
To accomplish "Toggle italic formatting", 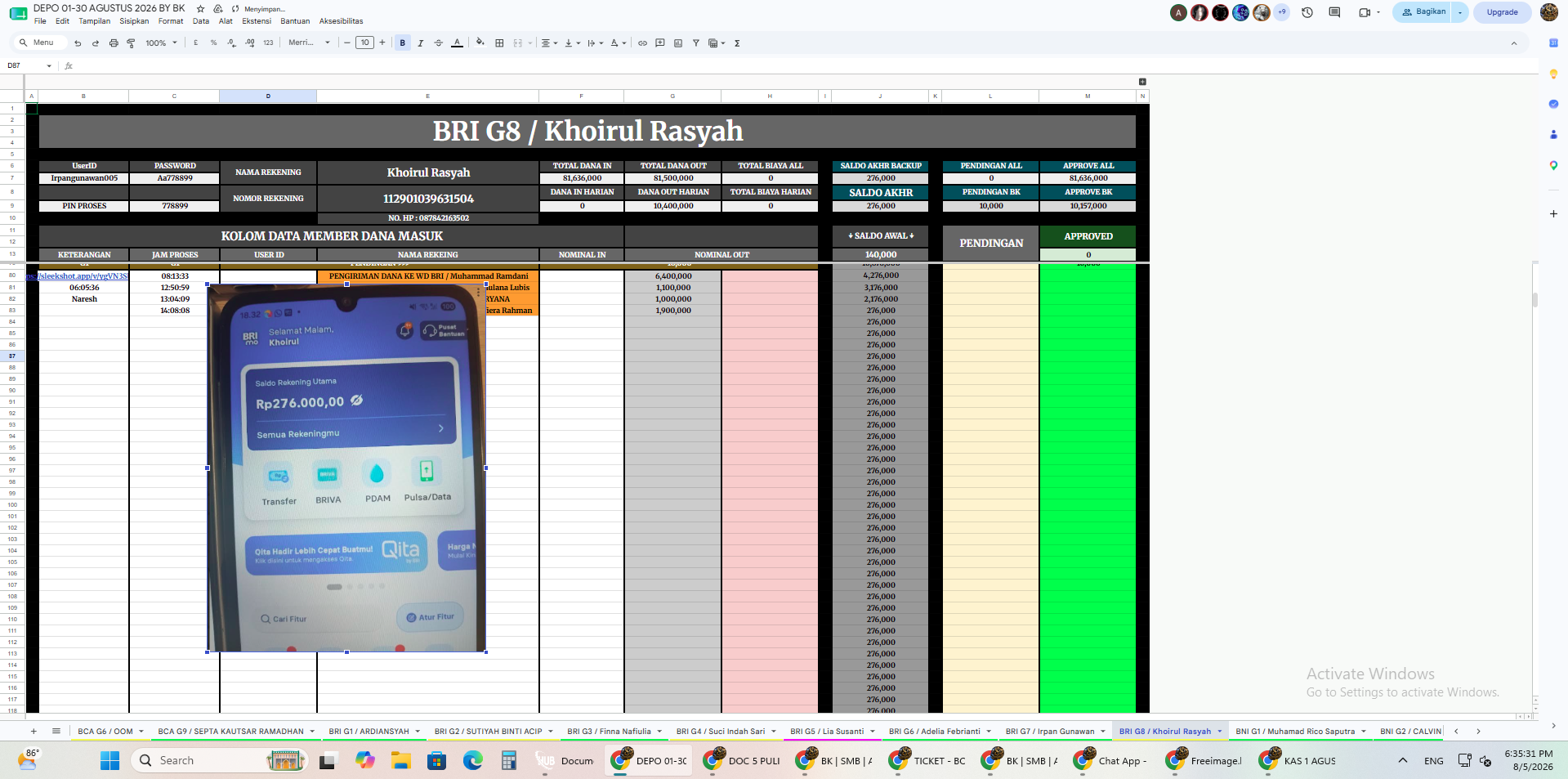I will [x=421, y=43].
